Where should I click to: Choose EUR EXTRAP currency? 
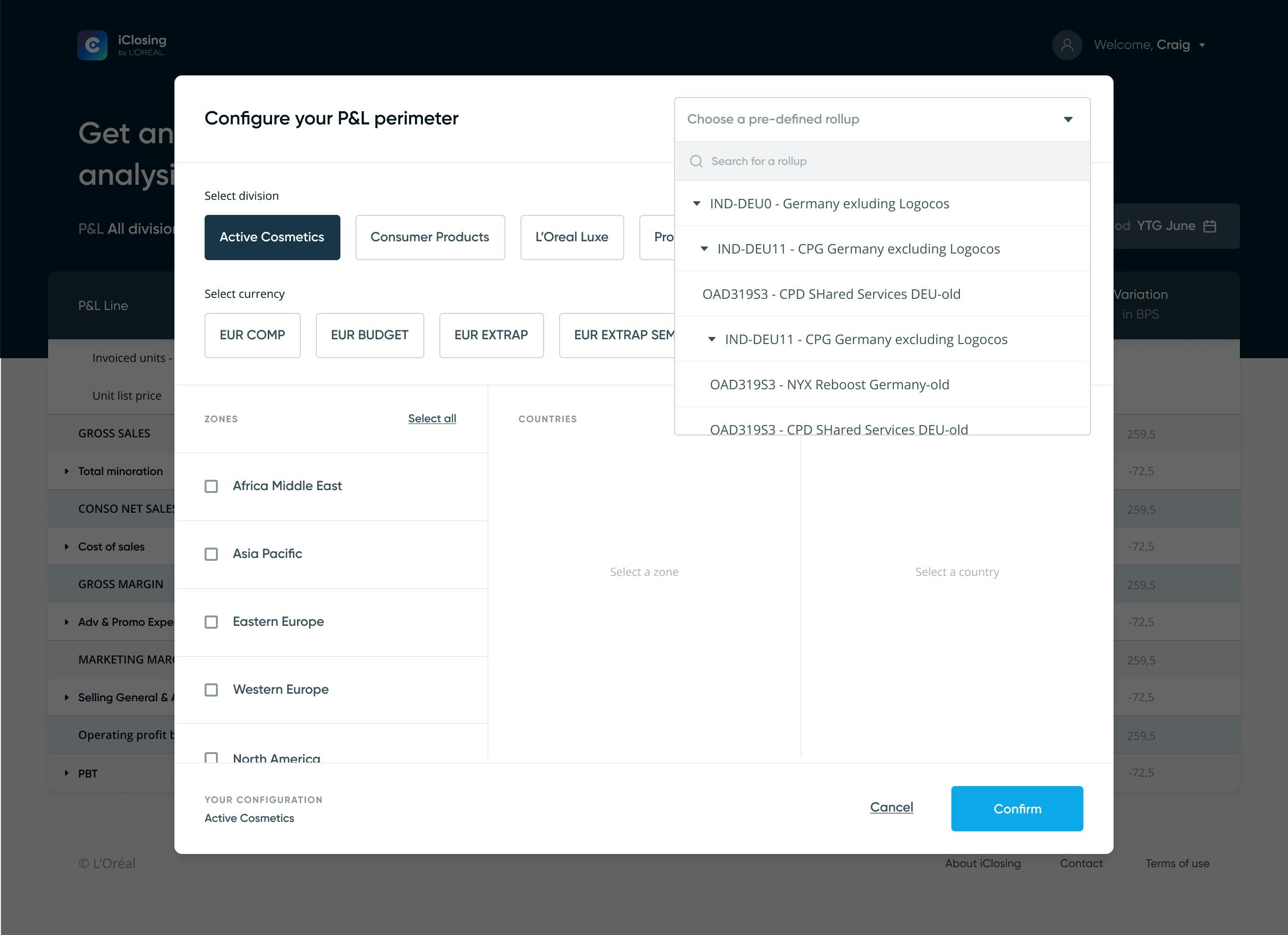pos(491,336)
